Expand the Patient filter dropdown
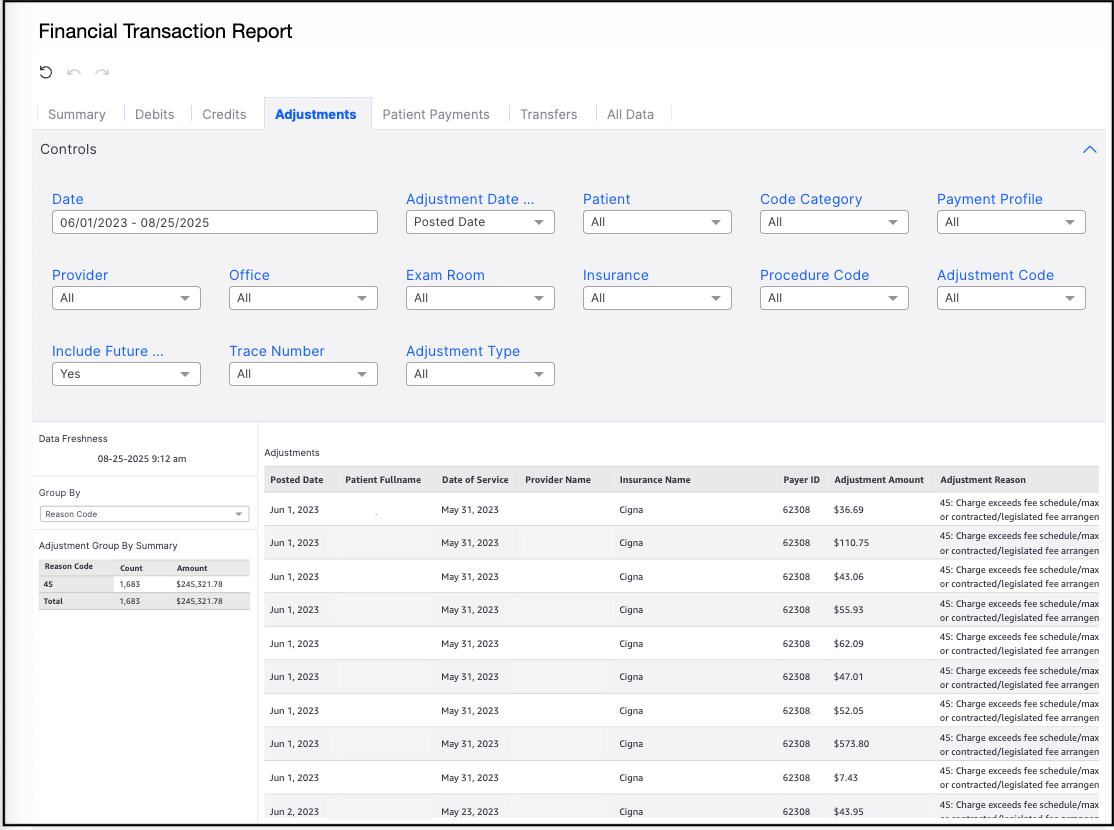Viewport: 1114px width, 830px height. 657,222
